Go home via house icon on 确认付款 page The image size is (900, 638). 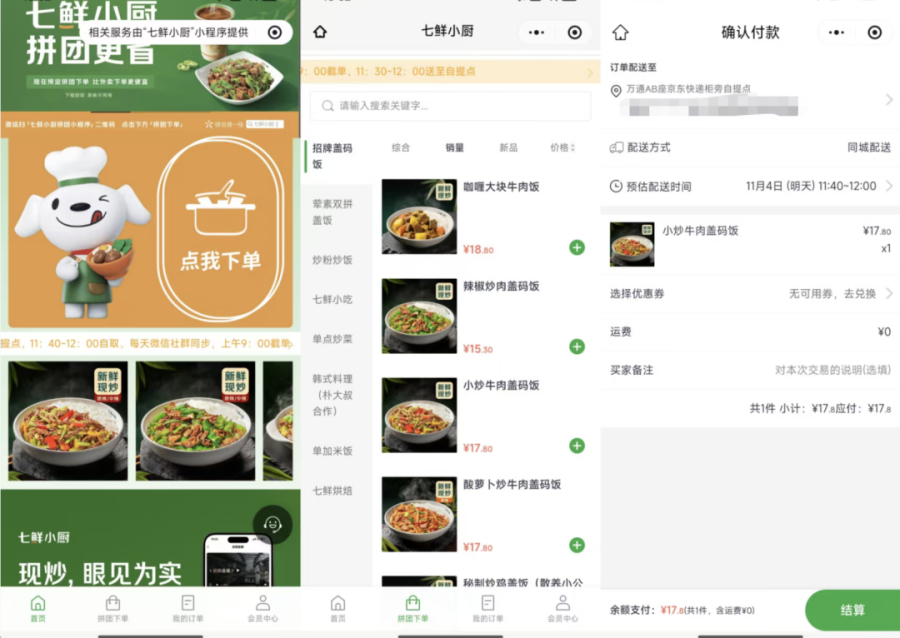point(620,32)
